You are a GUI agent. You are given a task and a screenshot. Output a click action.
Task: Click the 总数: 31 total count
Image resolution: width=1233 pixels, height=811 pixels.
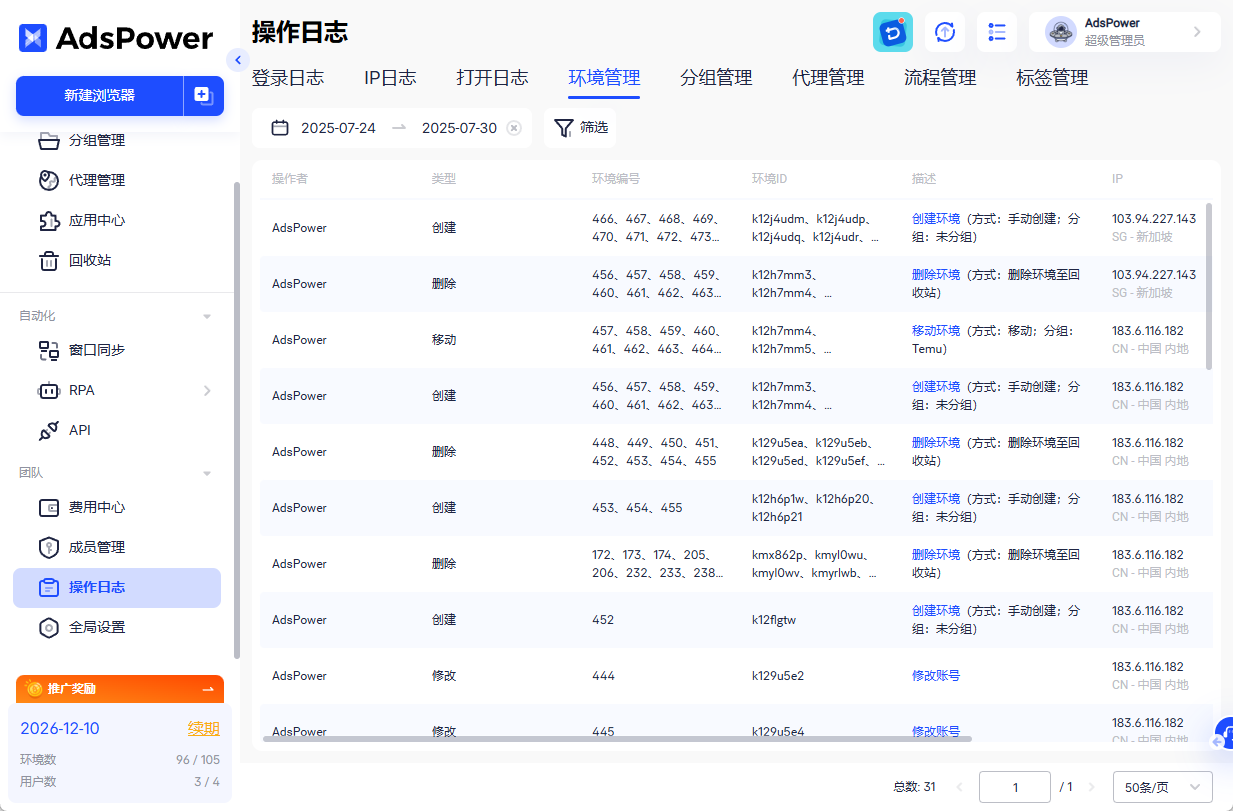point(914,787)
